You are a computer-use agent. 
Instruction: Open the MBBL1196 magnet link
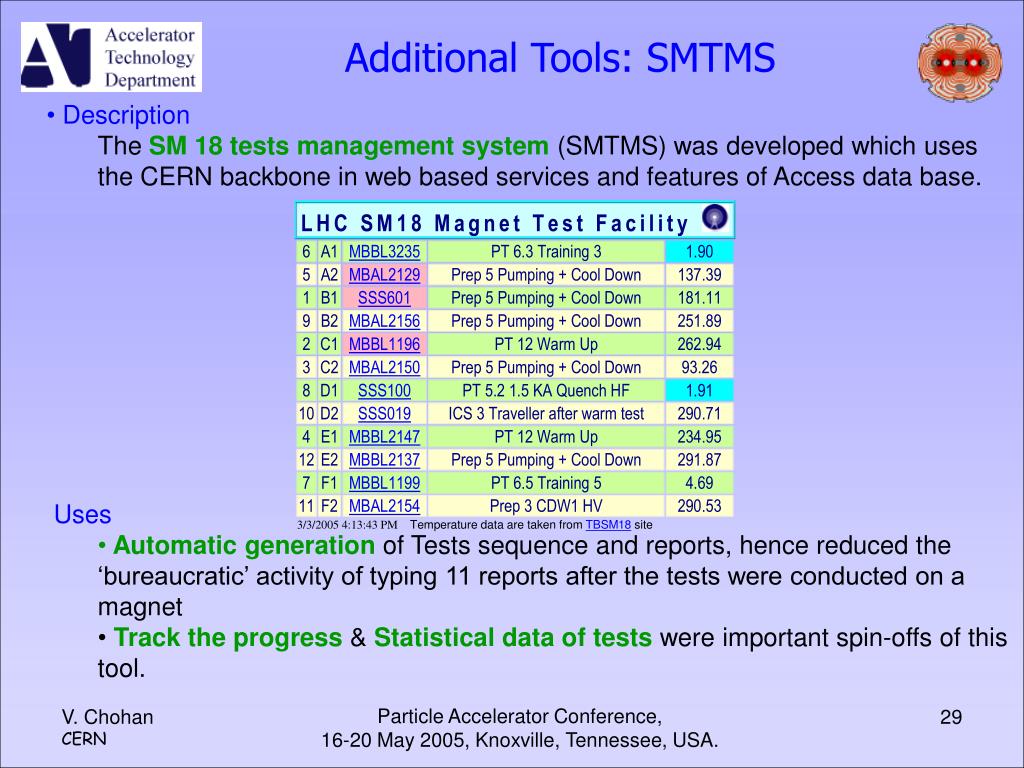384,344
